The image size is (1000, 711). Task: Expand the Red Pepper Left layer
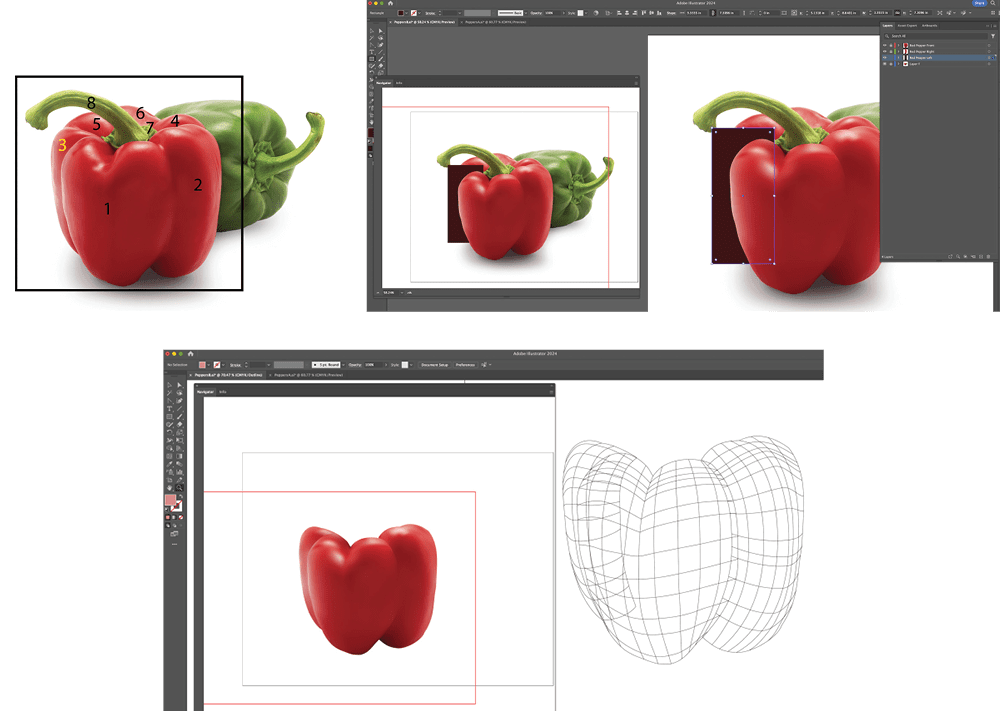[x=898, y=57]
